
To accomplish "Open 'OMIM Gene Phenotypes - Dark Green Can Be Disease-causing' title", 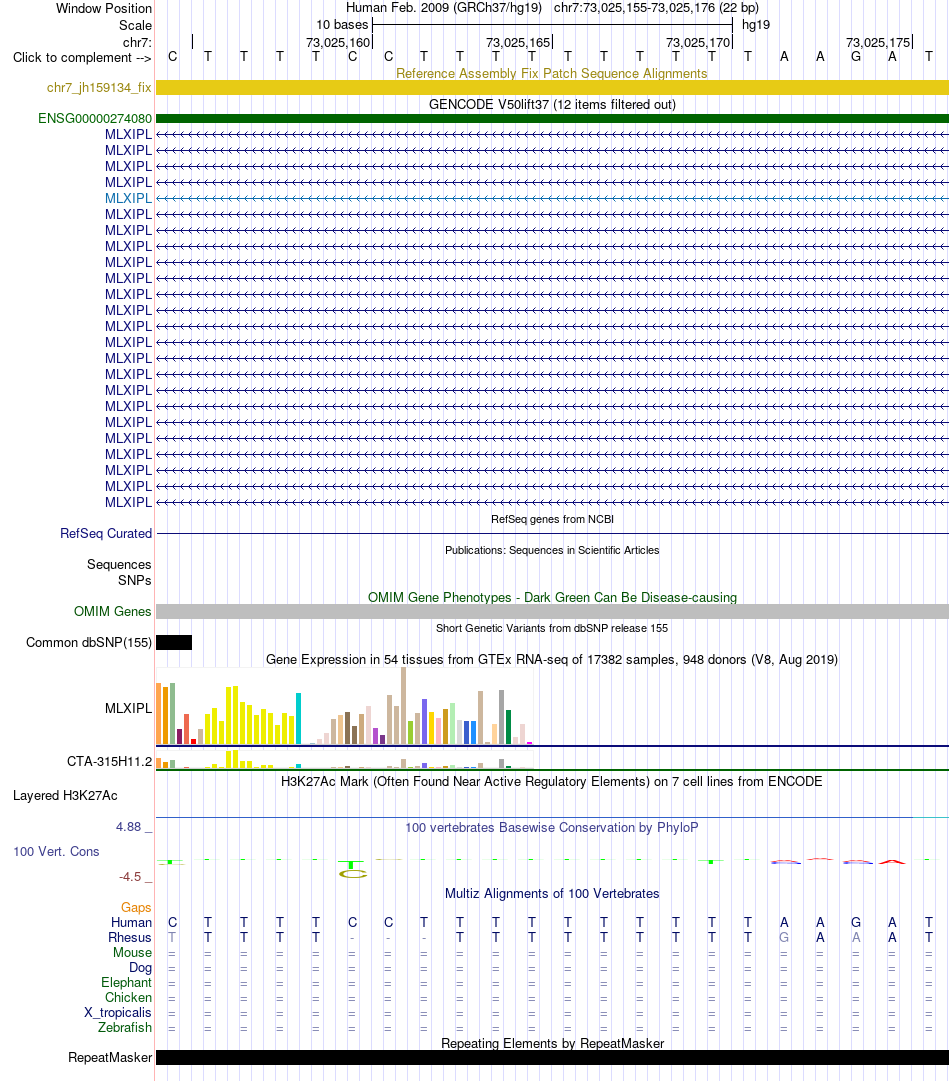I will point(552,598).
